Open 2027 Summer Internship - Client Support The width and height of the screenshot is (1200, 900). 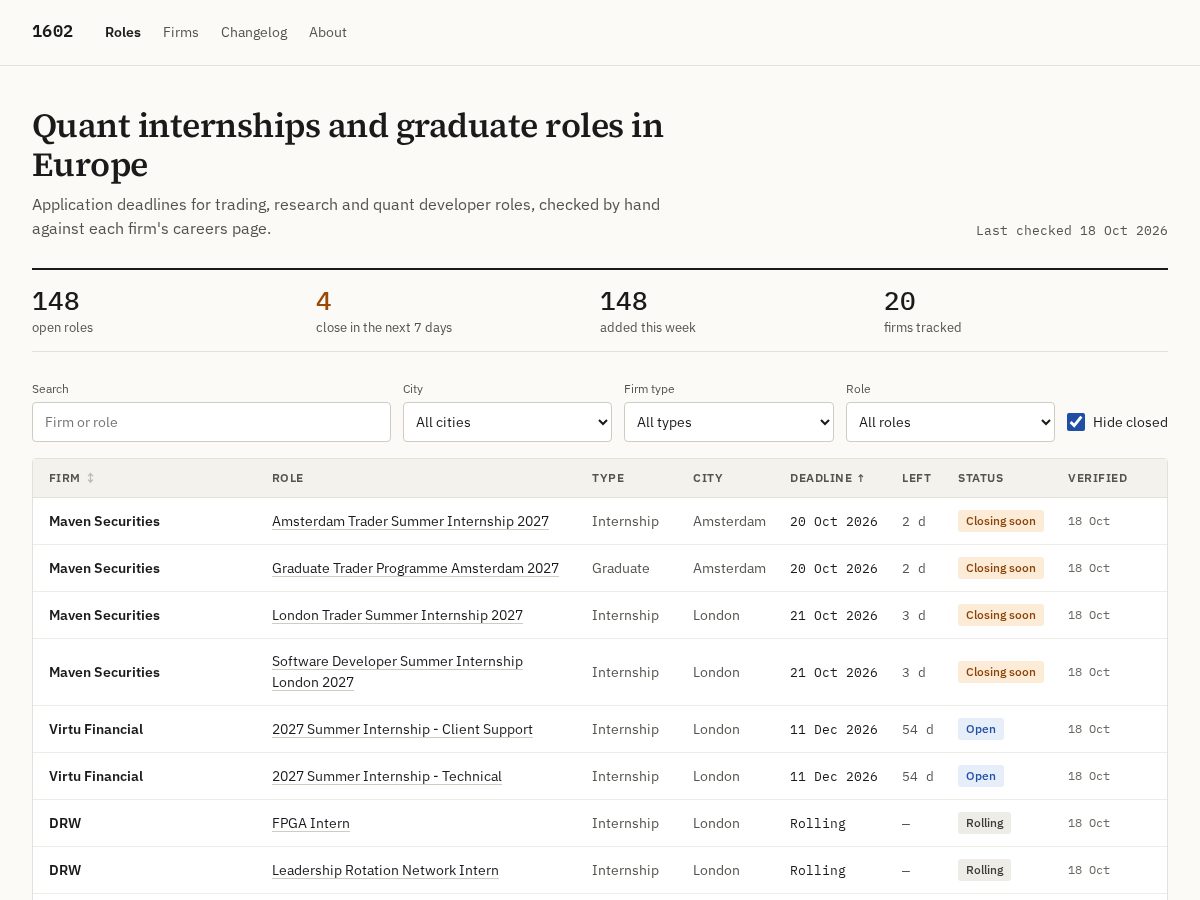pos(402,729)
